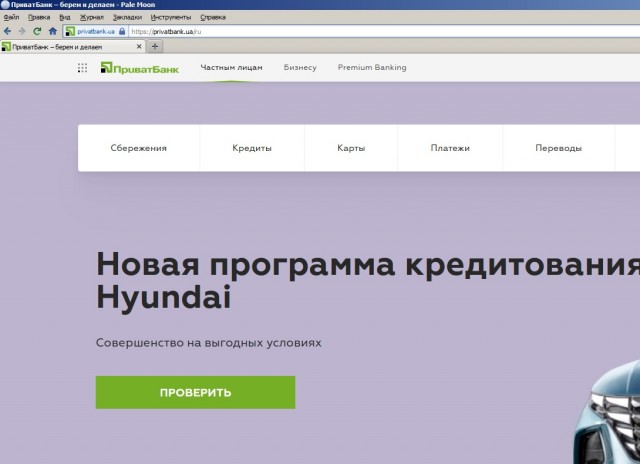Image resolution: width=640 pixels, height=464 pixels.
Task: Open the Карты category
Action: [x=351, y=148]
